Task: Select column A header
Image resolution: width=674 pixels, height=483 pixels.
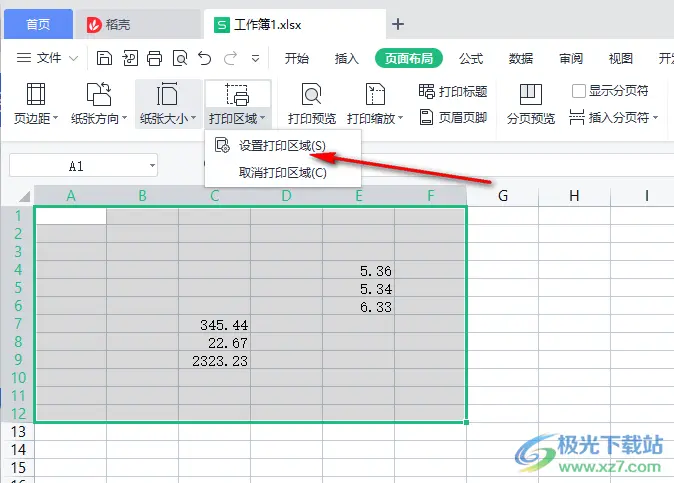Action: click(70, 196)
